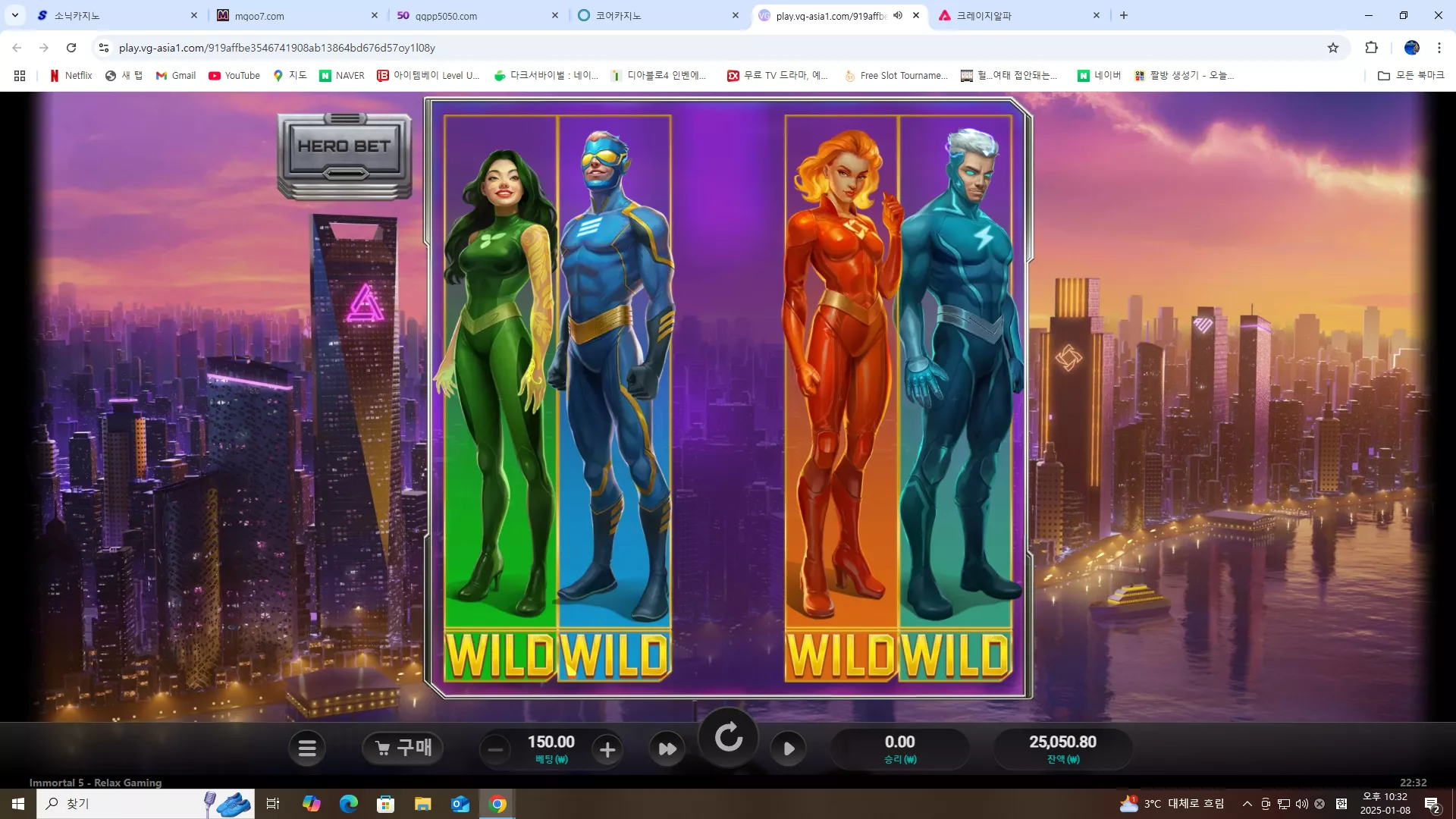Switch to the qqpp5050.com tab
Viewport: 1456px width, 819px height.
[478, 15]
